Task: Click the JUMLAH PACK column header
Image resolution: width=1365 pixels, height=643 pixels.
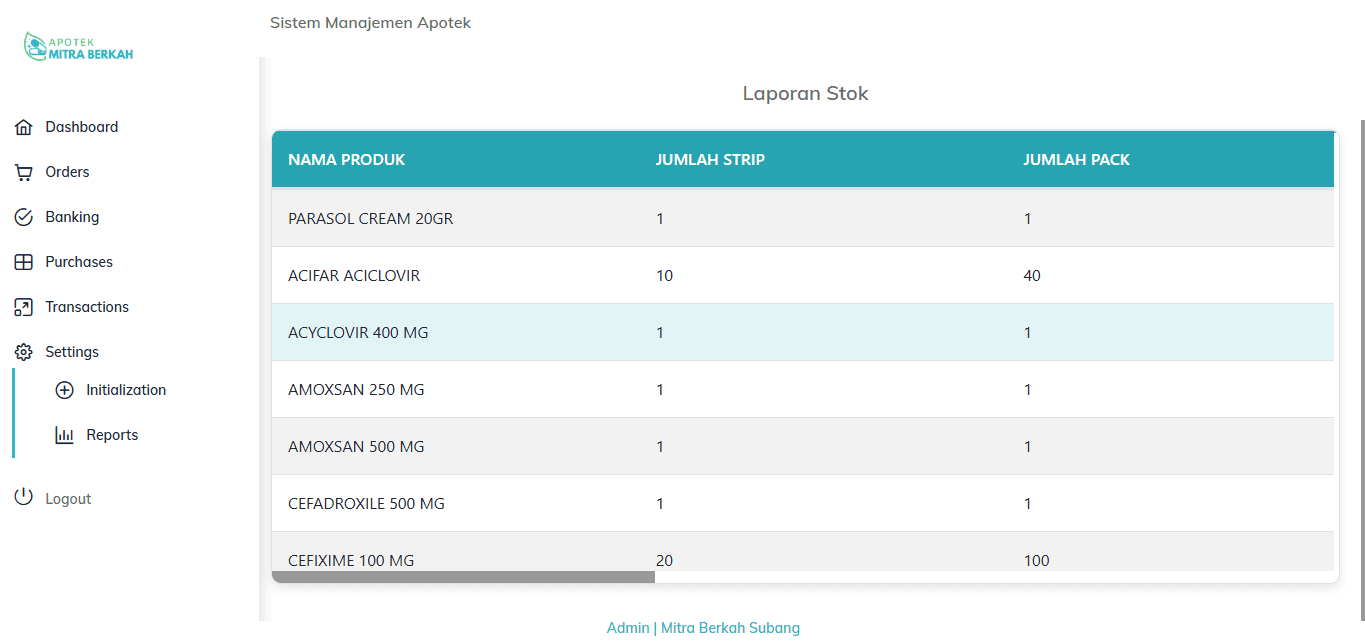Action: coord(1076,160)
